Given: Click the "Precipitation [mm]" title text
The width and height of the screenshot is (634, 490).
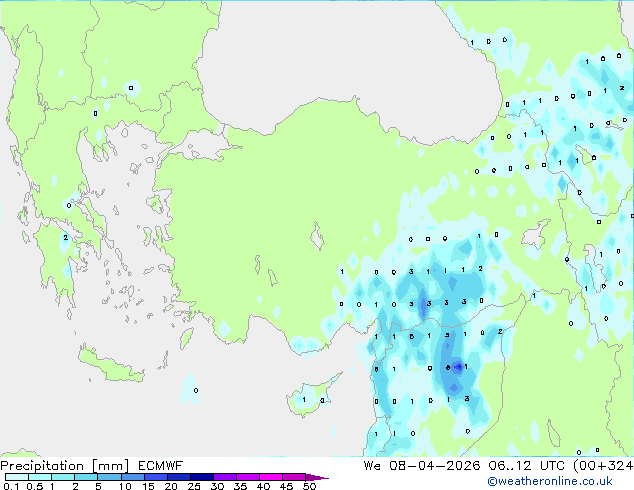Looking at the screenshot, I should point(65,466).
